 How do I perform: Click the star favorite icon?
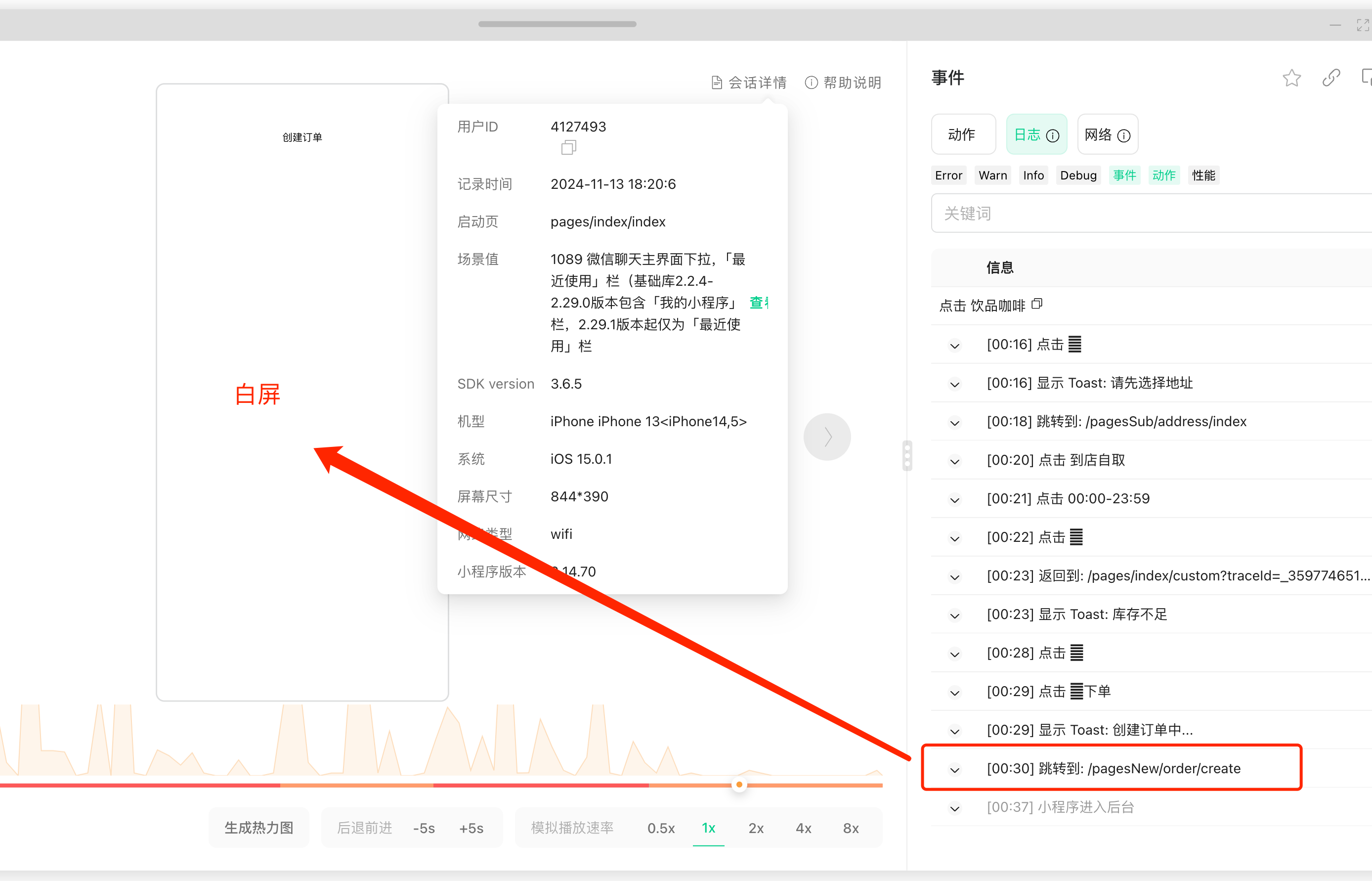[1291, 78]
